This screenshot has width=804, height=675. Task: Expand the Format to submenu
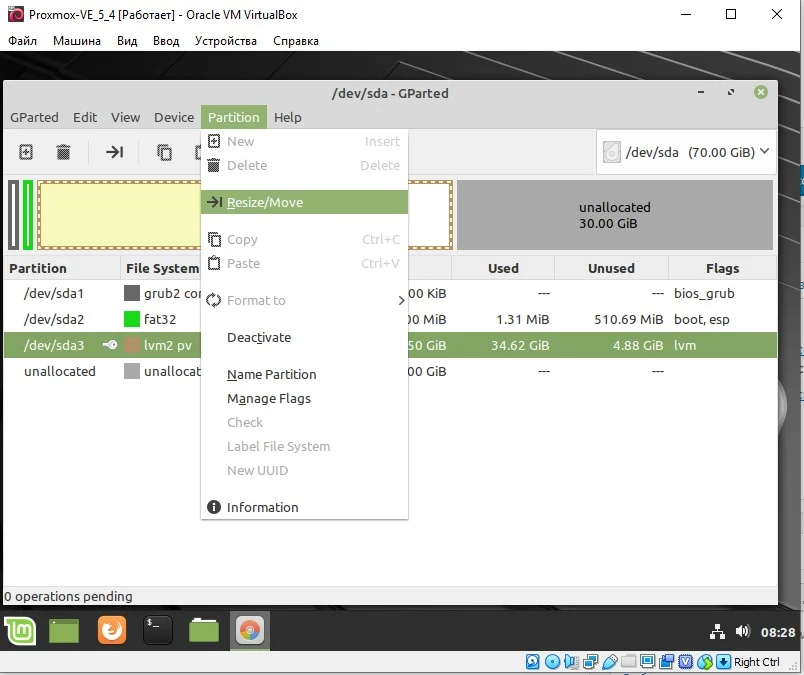tap(305, 301)
